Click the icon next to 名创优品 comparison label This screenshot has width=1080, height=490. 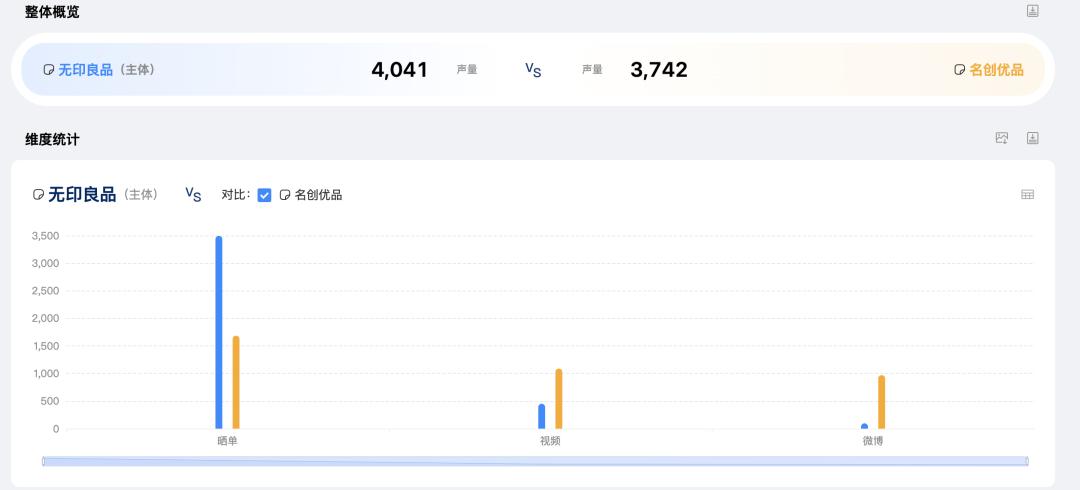click(x=284, y=195)
